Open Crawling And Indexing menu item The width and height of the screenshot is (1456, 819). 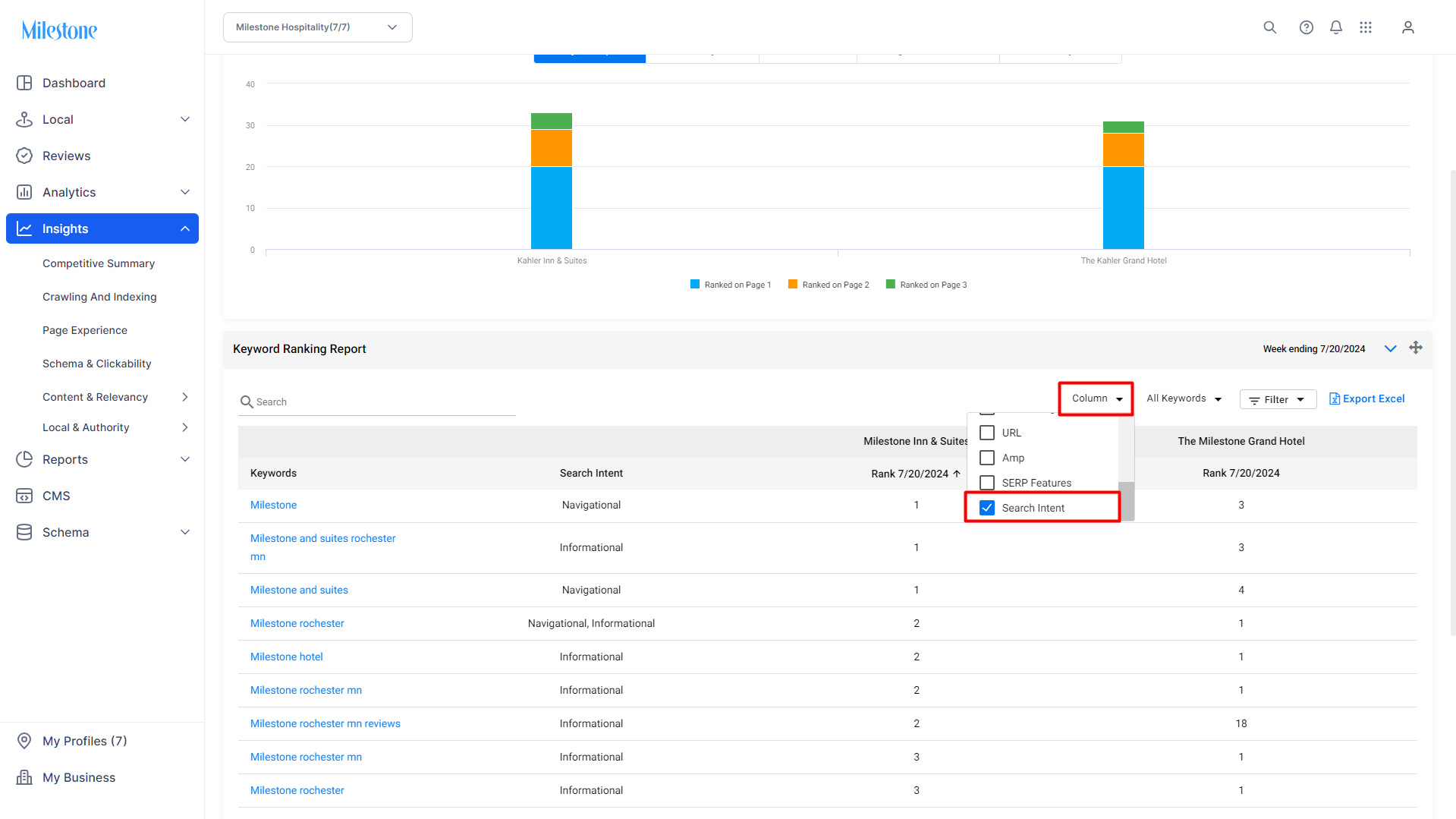(x=99, y=297)
